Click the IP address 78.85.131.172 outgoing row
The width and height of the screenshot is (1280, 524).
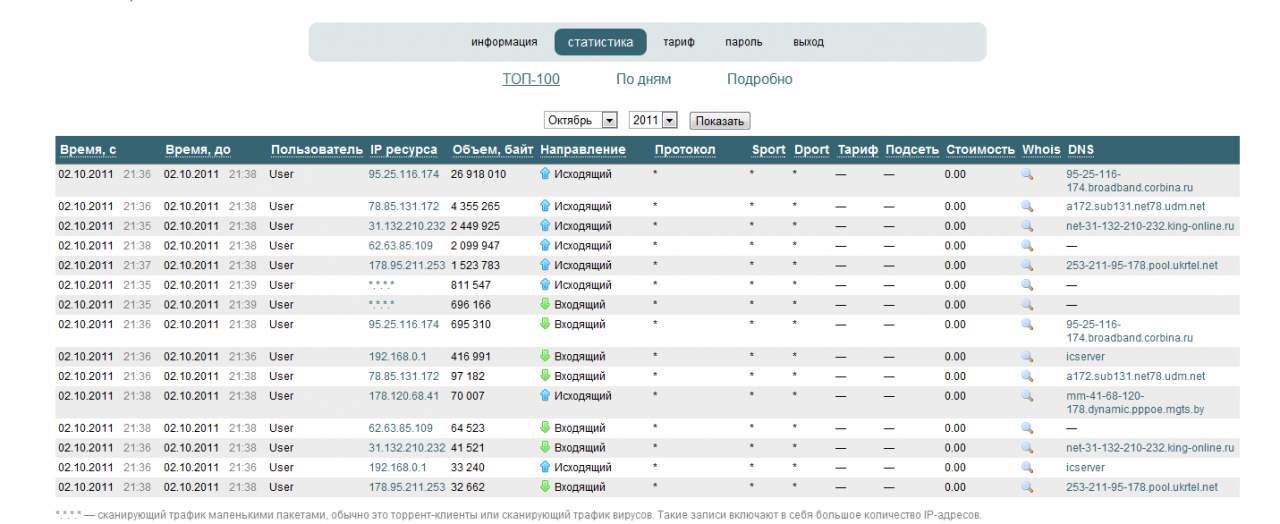pyautogui.click(x=404, y=206)
